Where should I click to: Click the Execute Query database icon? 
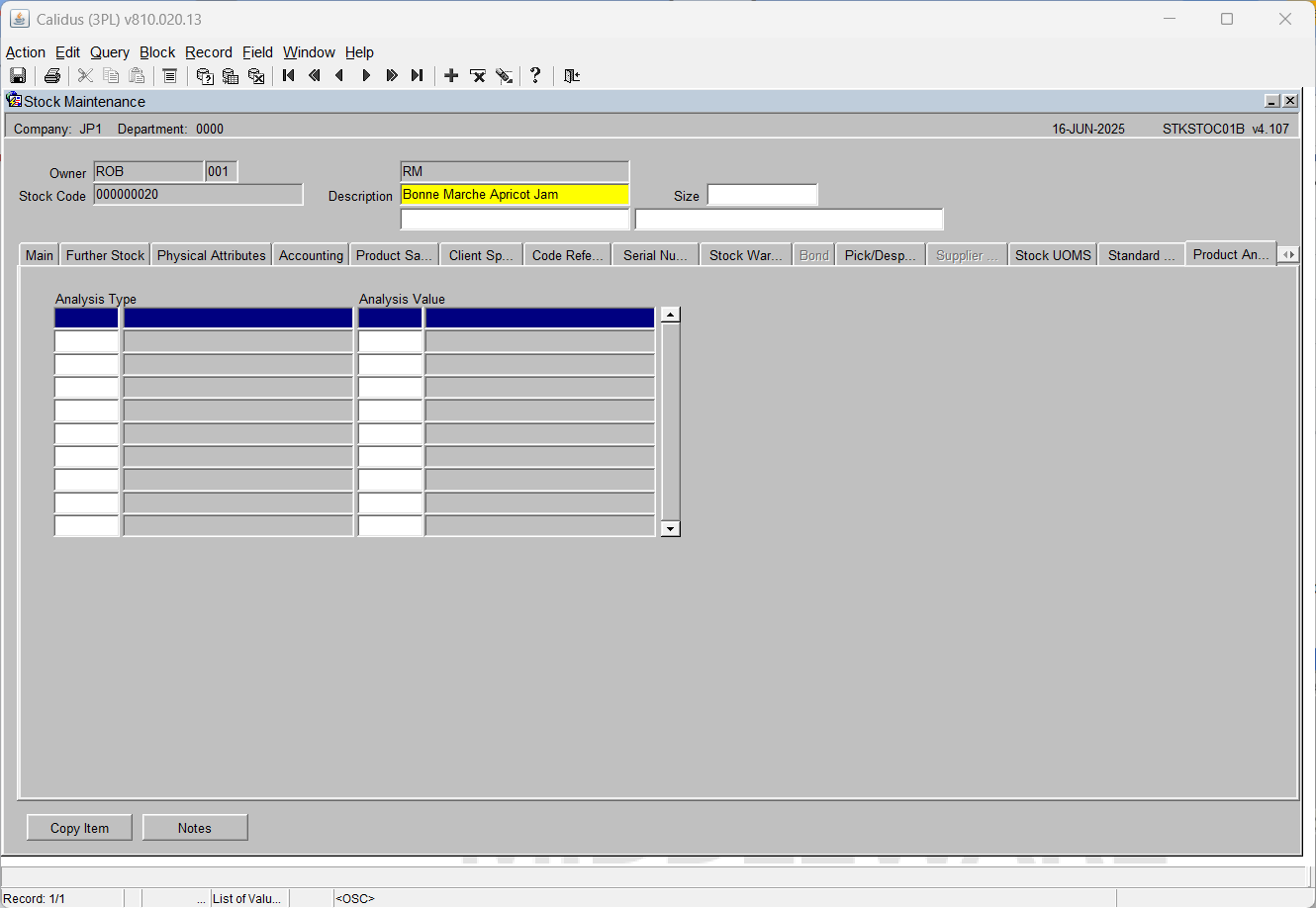pos(231,75)
